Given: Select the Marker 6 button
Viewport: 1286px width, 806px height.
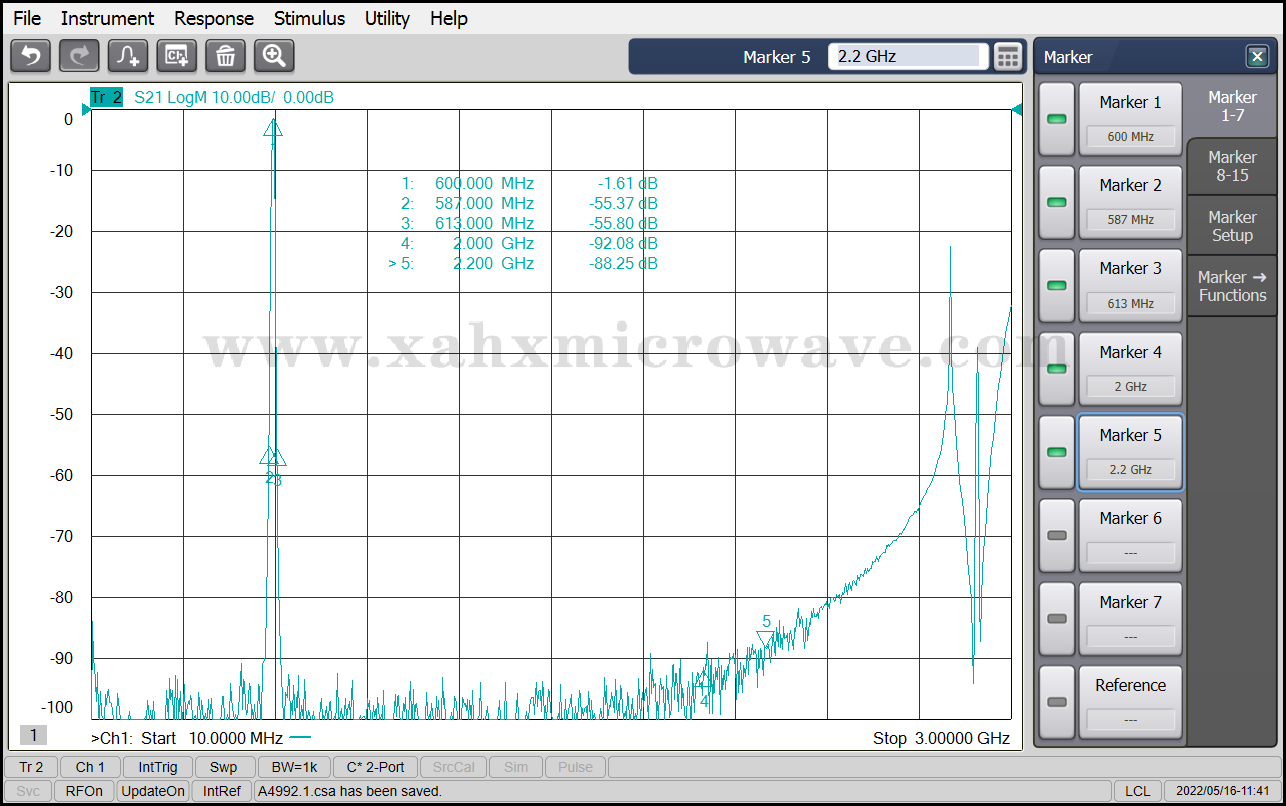Looking at the screenshot, I should coord(1130,535).
